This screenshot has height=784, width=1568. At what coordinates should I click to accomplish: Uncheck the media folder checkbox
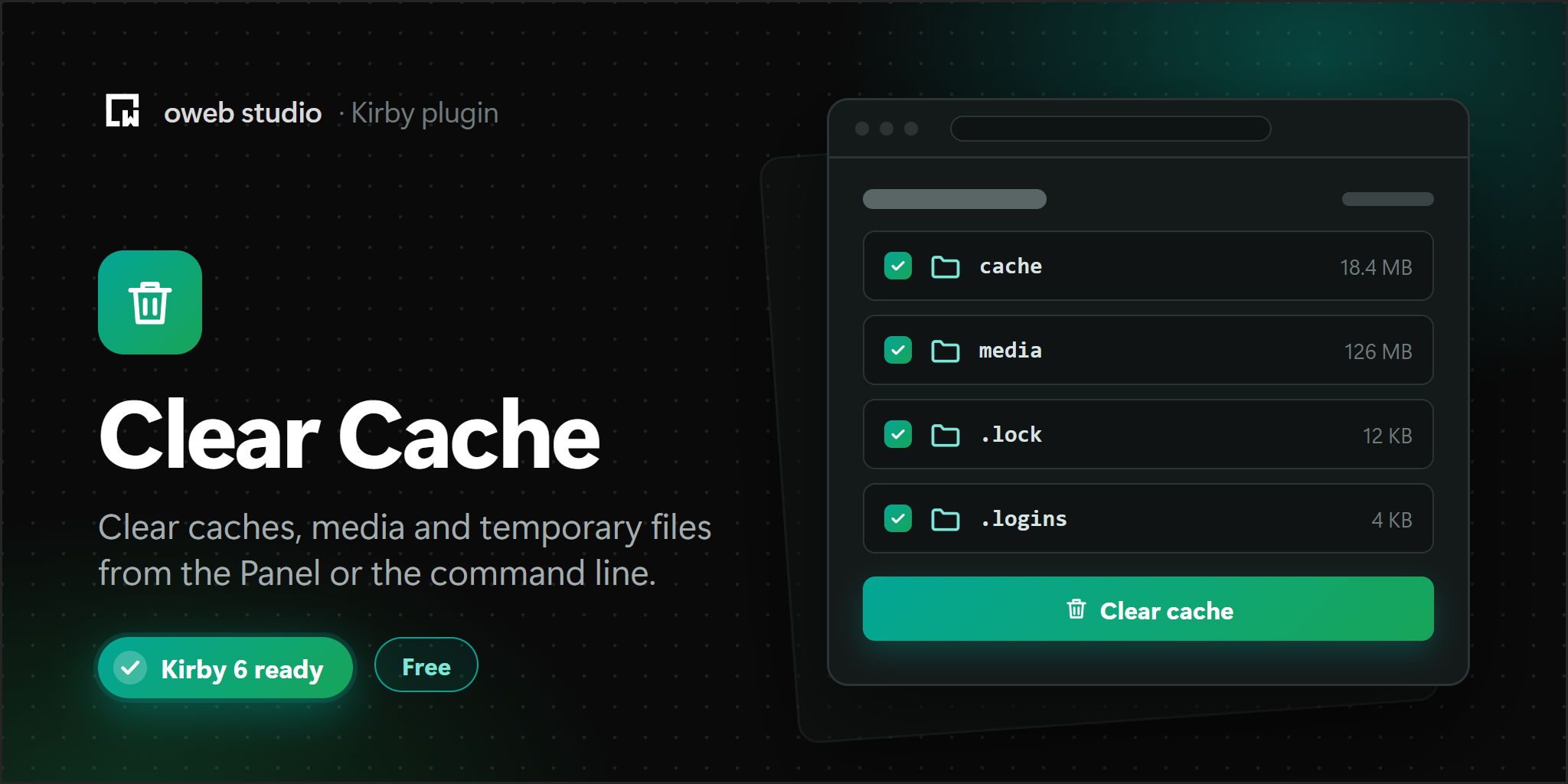pos(898,350)
